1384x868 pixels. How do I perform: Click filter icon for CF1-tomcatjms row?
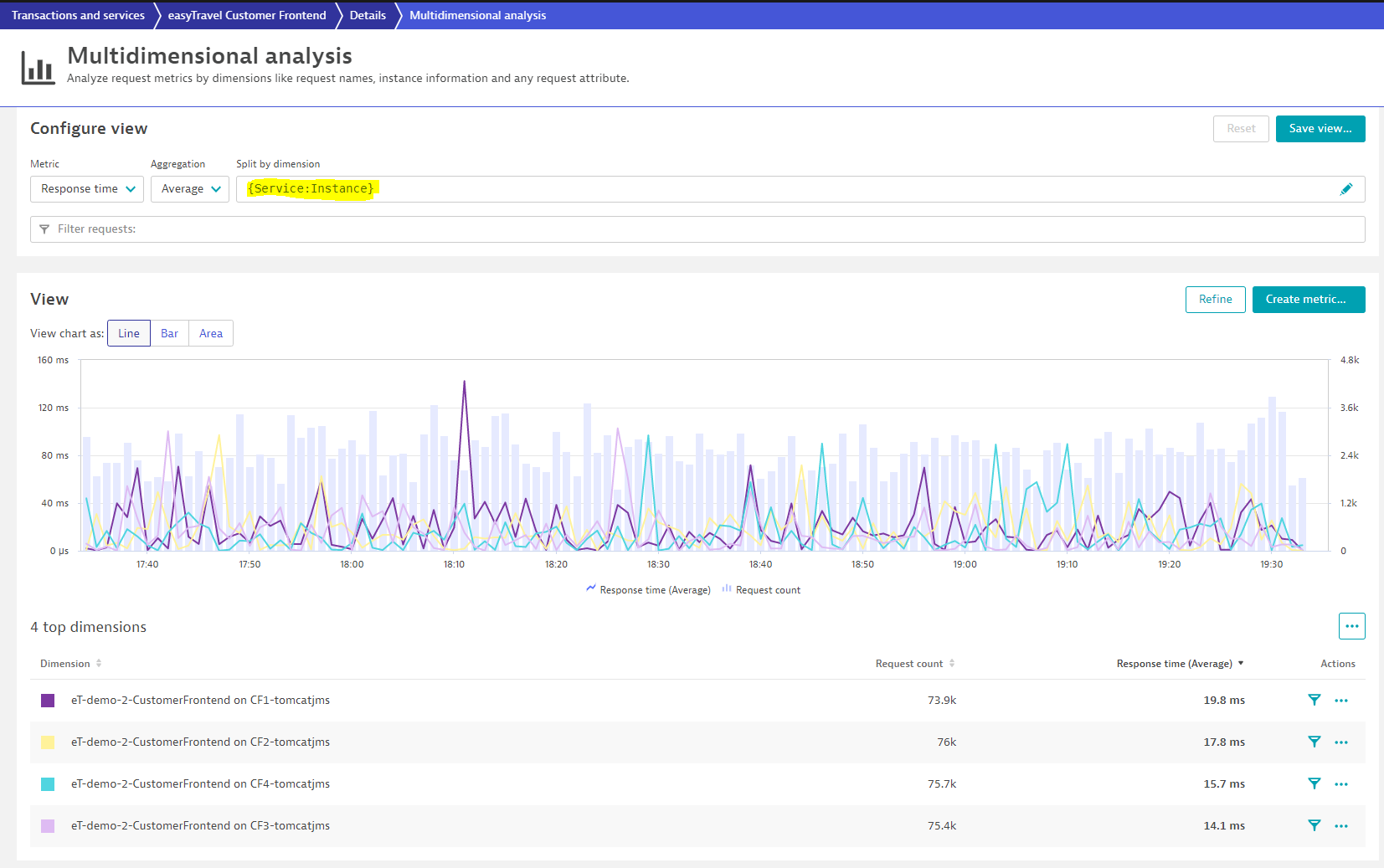(1314, 701)
